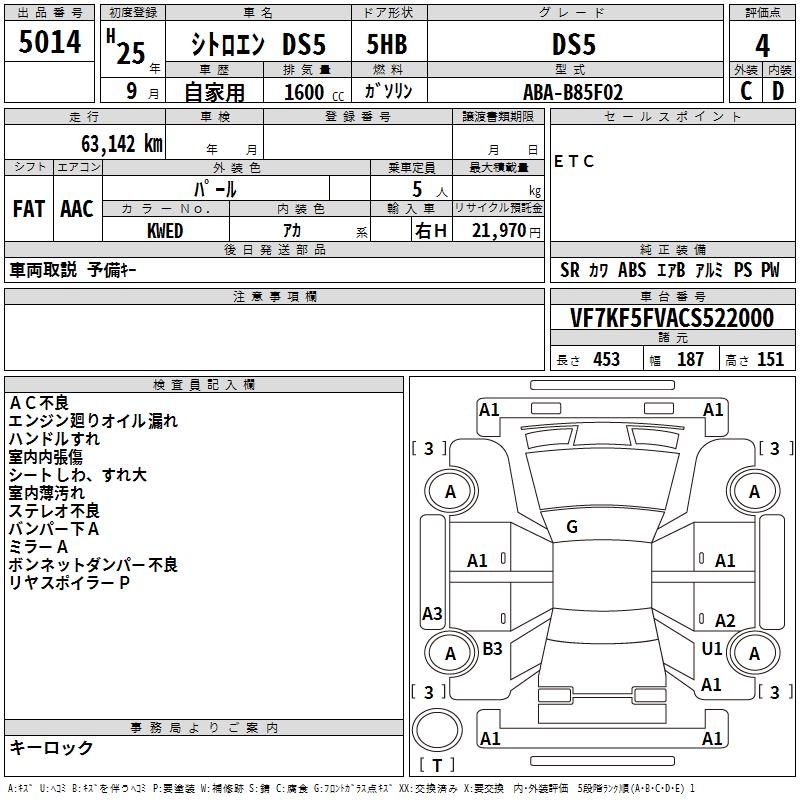Click the interior grade D cell
The image size is (800, 800).
[x=778, y=91]
